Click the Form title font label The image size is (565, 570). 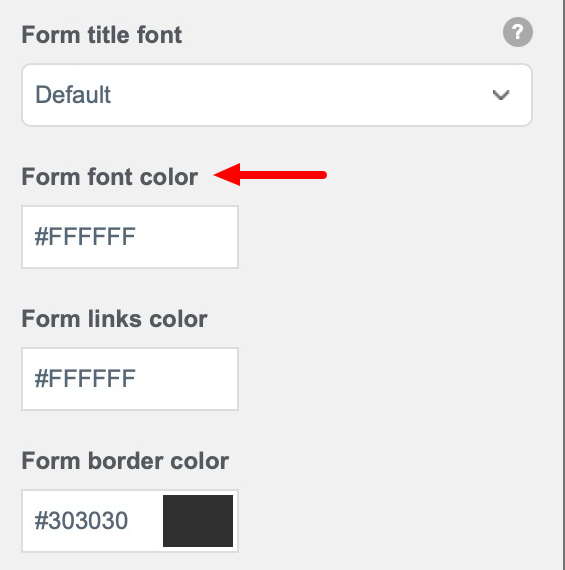click(102, 35)
